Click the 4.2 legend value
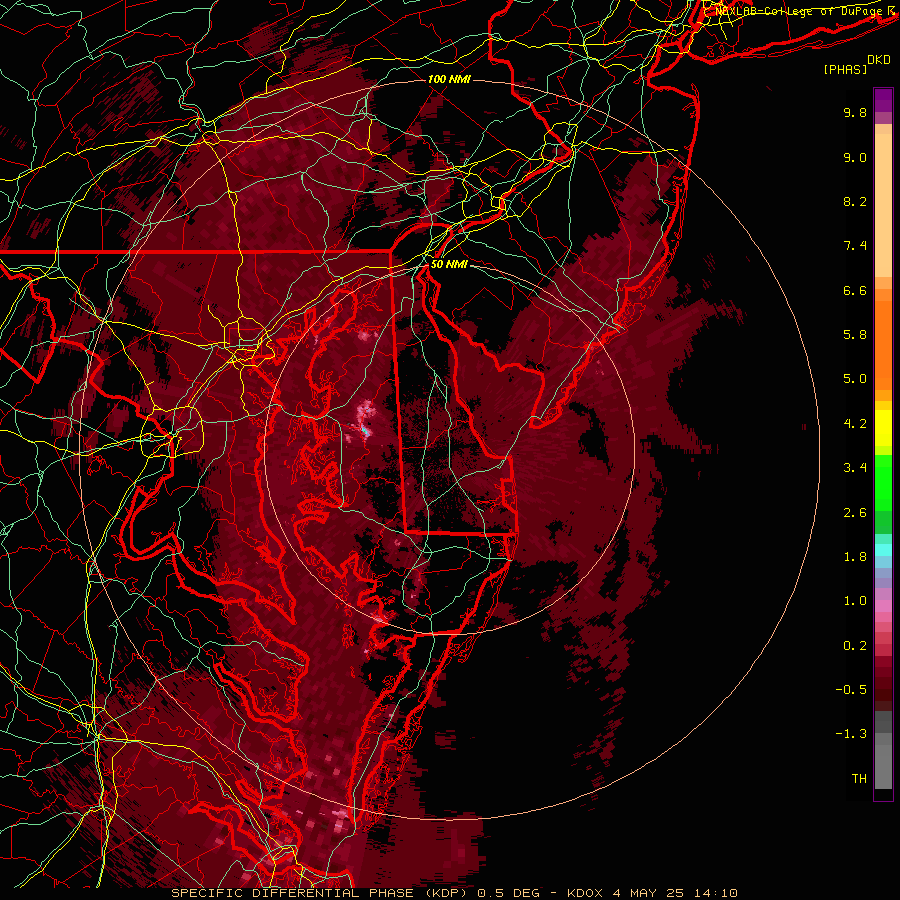Image resolution: width=900 pixels, height=900 pixels. [x=855, y=424]
